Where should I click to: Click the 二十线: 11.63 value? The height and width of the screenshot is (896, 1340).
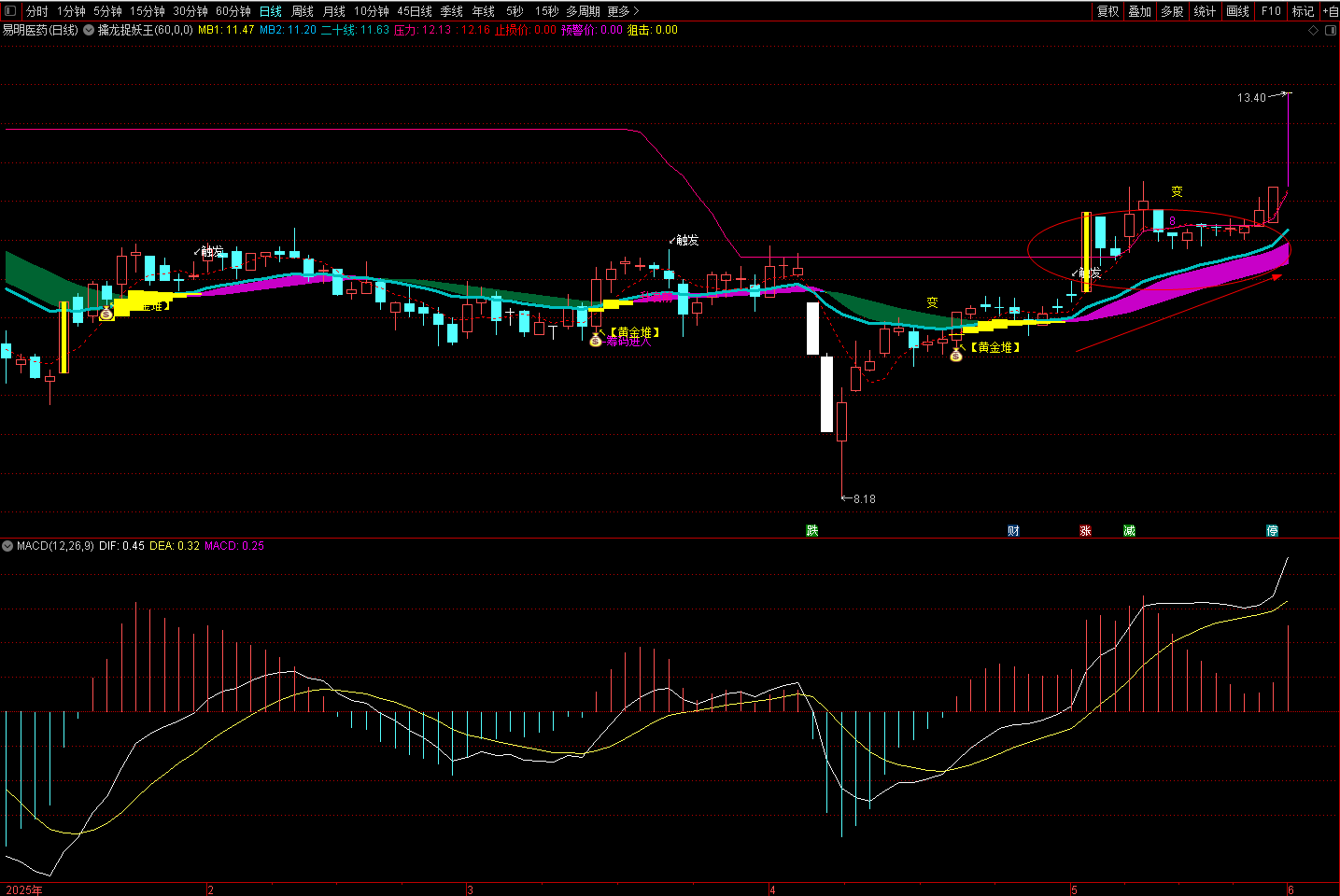click(x=355, y=30)
